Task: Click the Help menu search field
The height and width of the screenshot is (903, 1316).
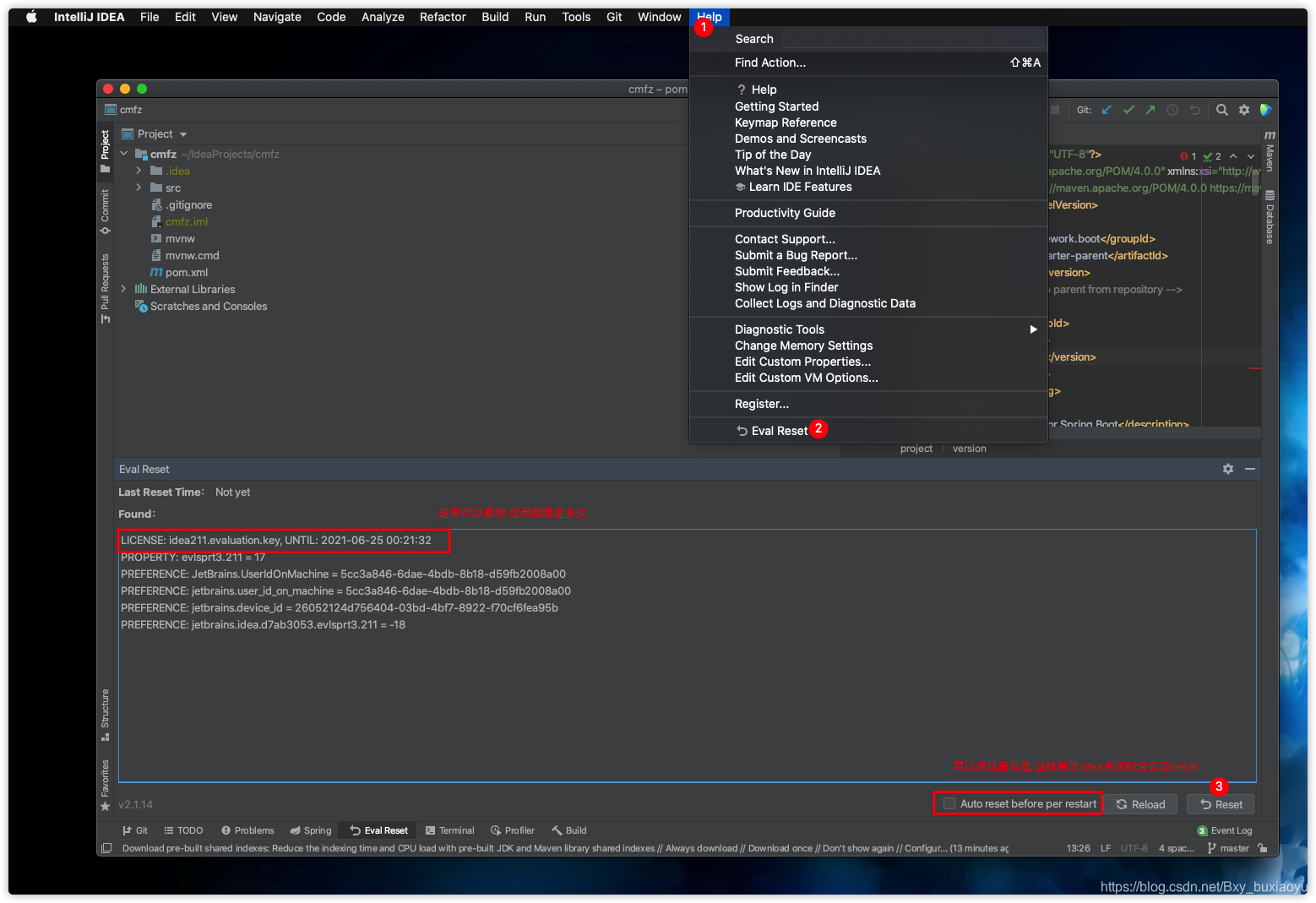Action: (x=914, y=38)
